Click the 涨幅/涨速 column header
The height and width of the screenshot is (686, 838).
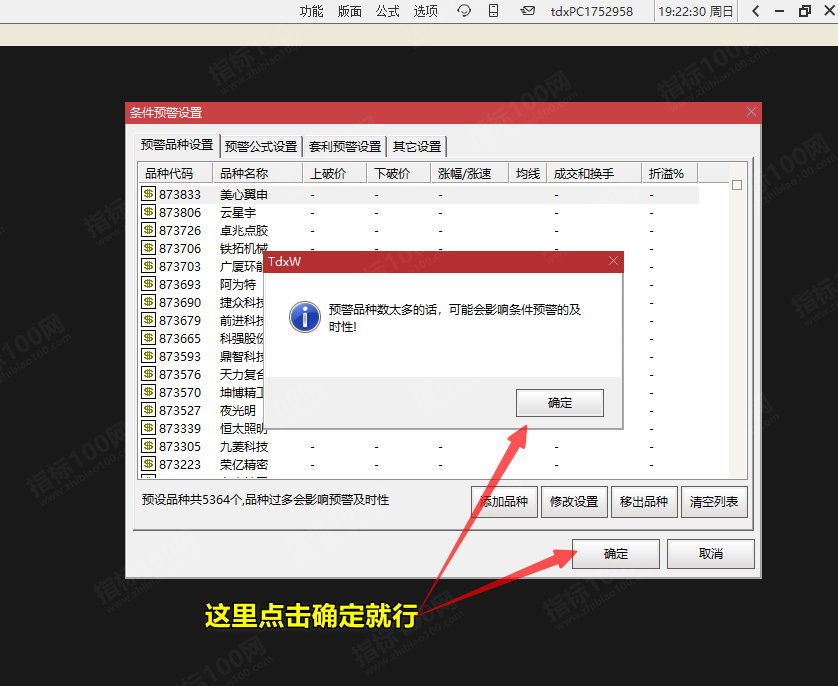[469, 174]
